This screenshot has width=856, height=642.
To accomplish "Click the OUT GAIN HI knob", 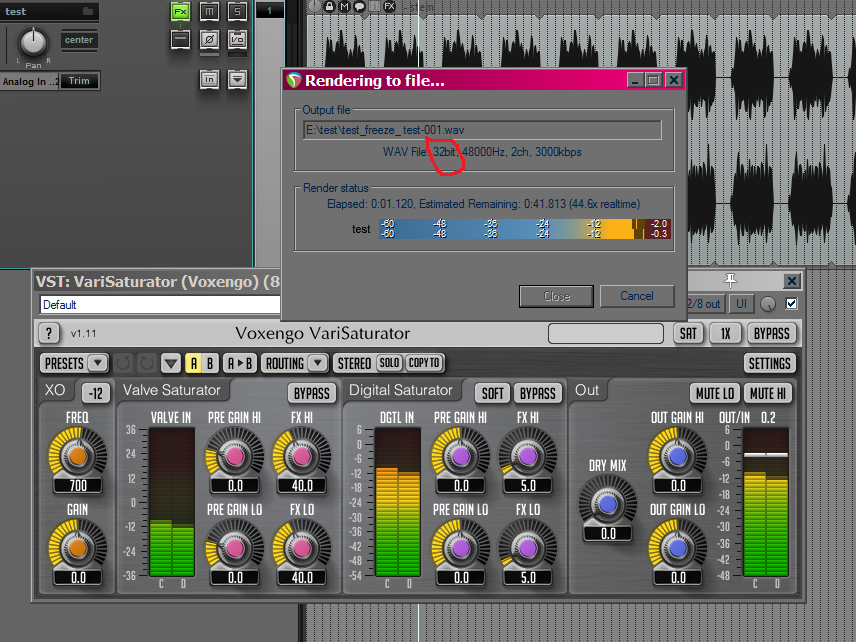I will click(x=677, y=456).
